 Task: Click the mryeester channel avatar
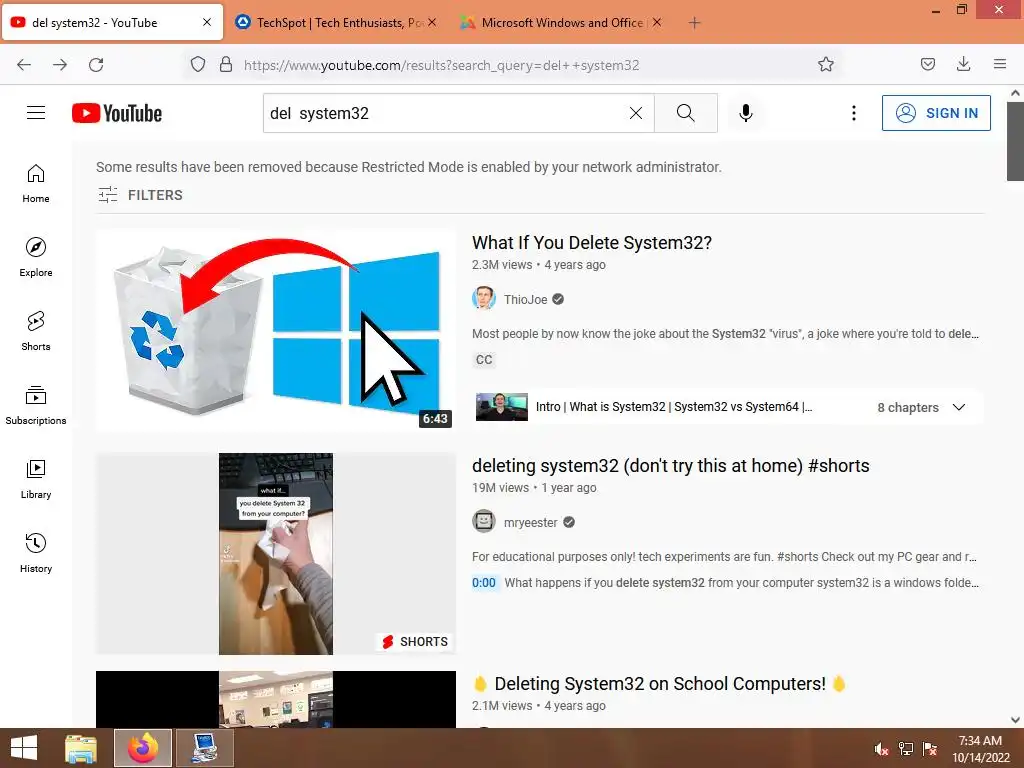484,521
